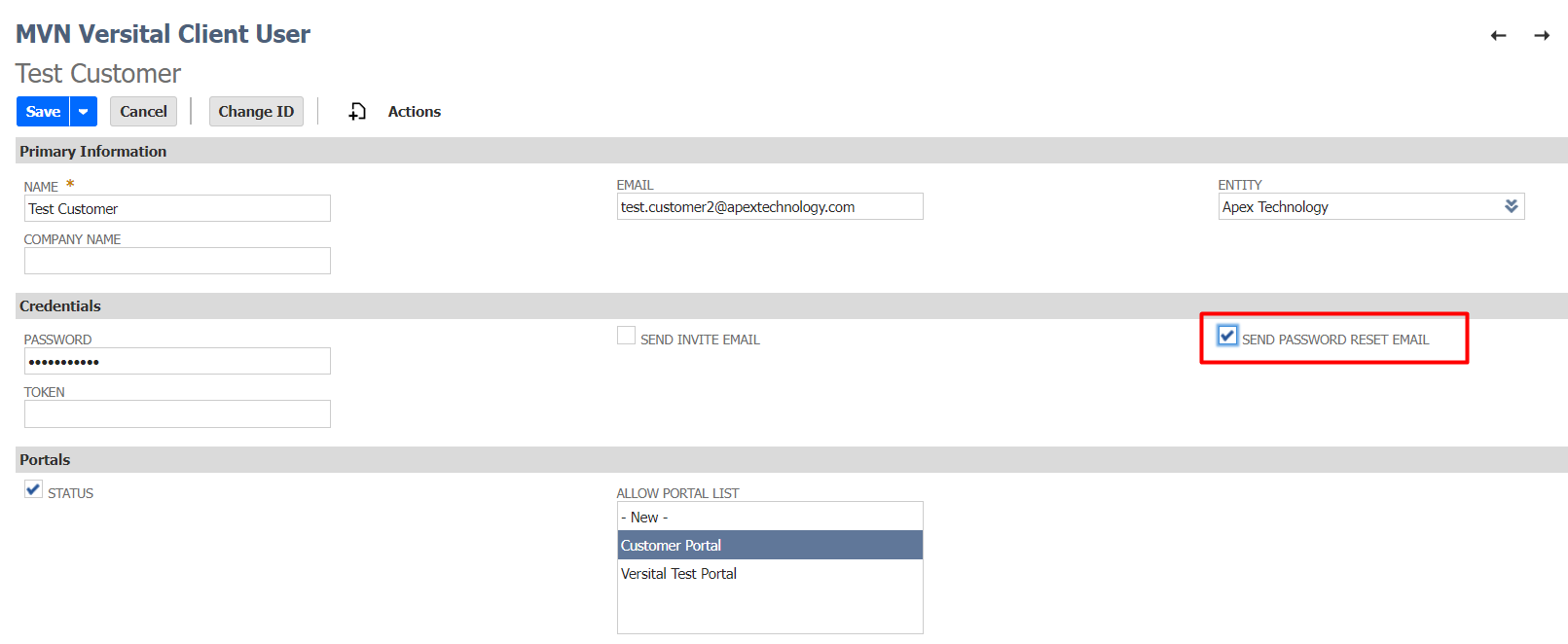Click the Company Name input field
This screenshot has height=644, width=1568.
click(177, 261)
